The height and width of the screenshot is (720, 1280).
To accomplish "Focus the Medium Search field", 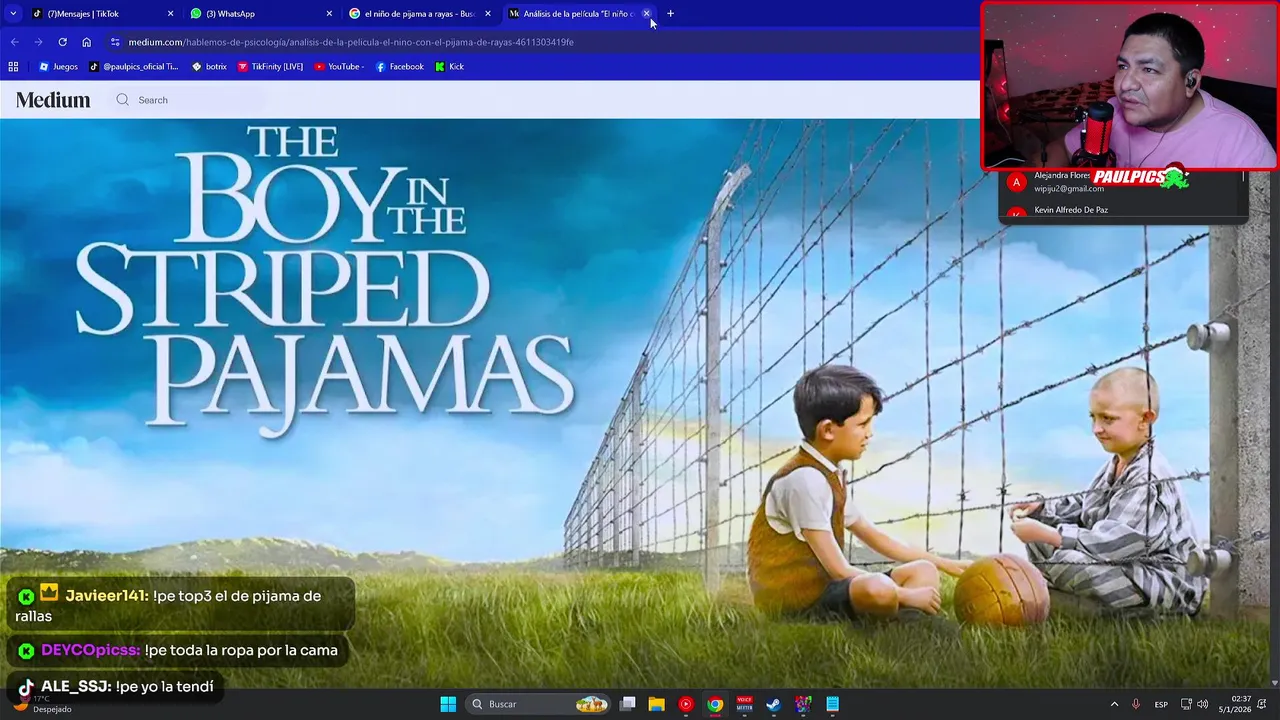I will click(x=188, y=100).
